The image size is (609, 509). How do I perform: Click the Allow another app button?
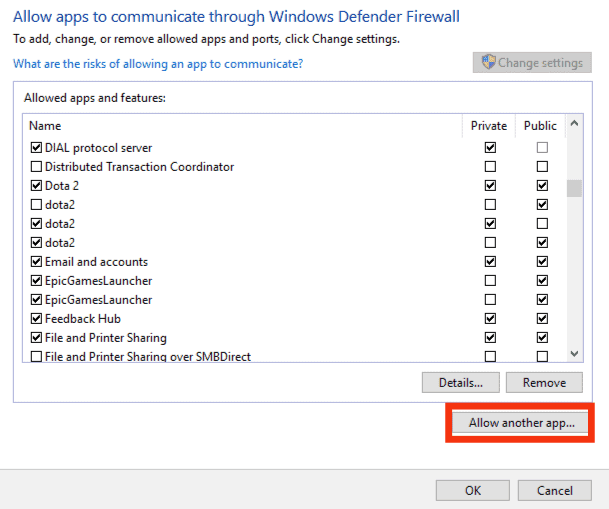[x=521, y=422]
